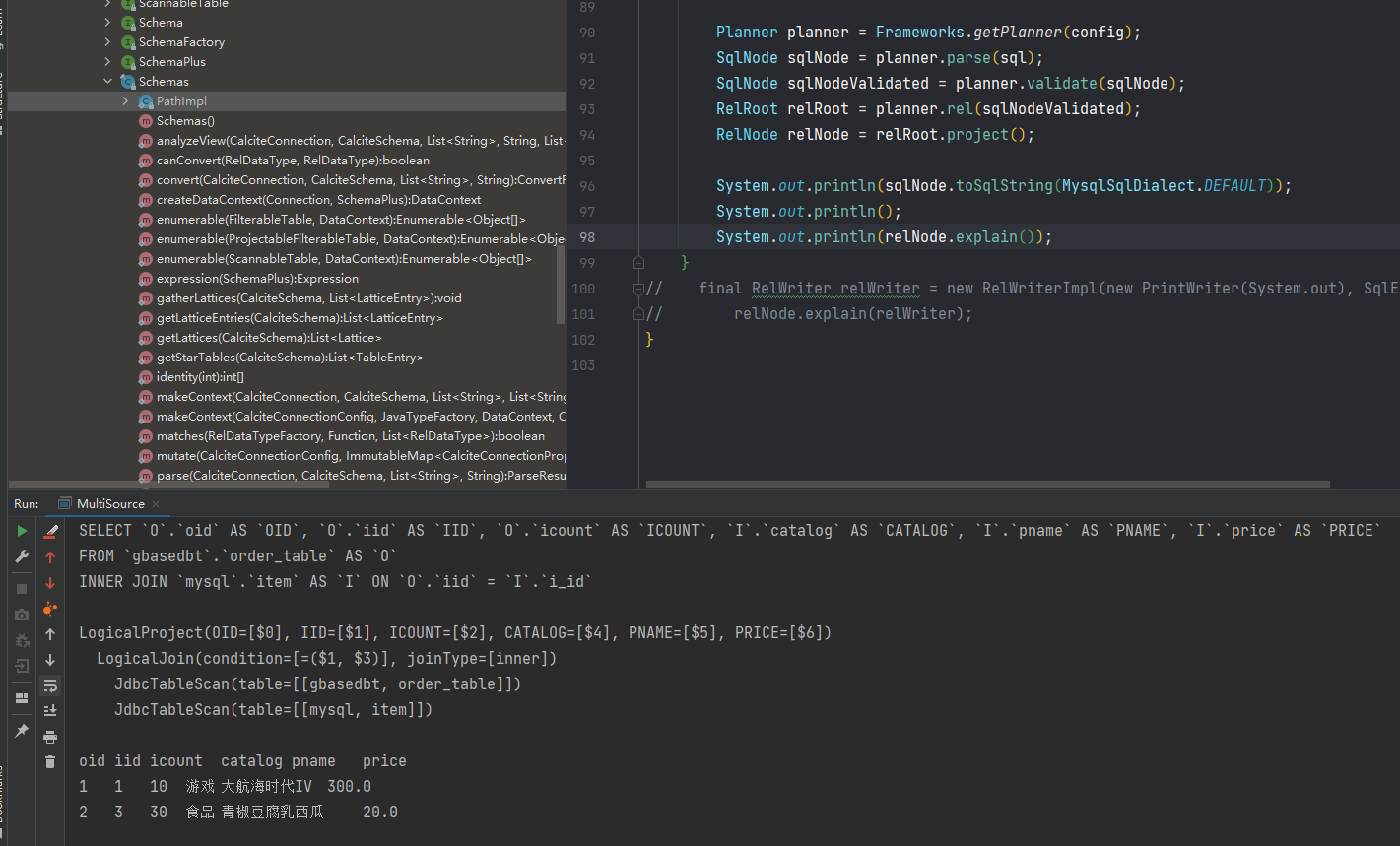1400x846 pixels.
Task: Expand the Schema node
Action: pyautogui.click(x=108, y=23)
